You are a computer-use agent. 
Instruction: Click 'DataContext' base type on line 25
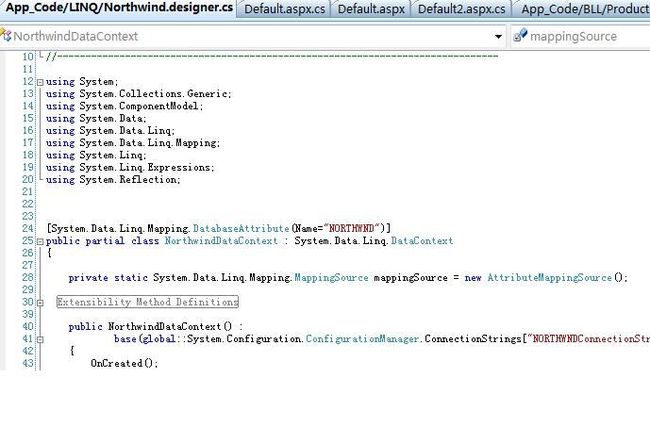pos(422,241)
